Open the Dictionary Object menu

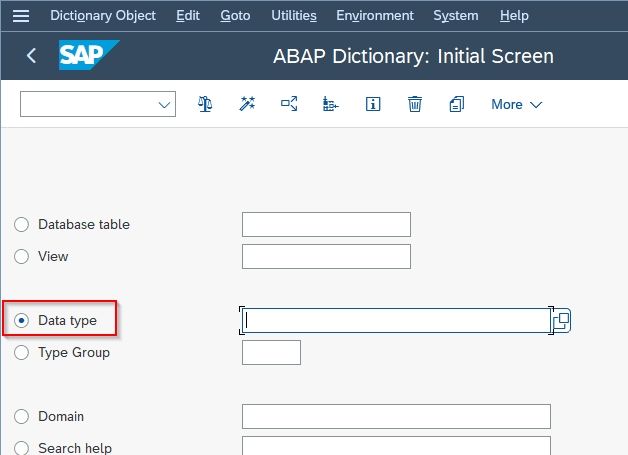(x=103, y=16)
